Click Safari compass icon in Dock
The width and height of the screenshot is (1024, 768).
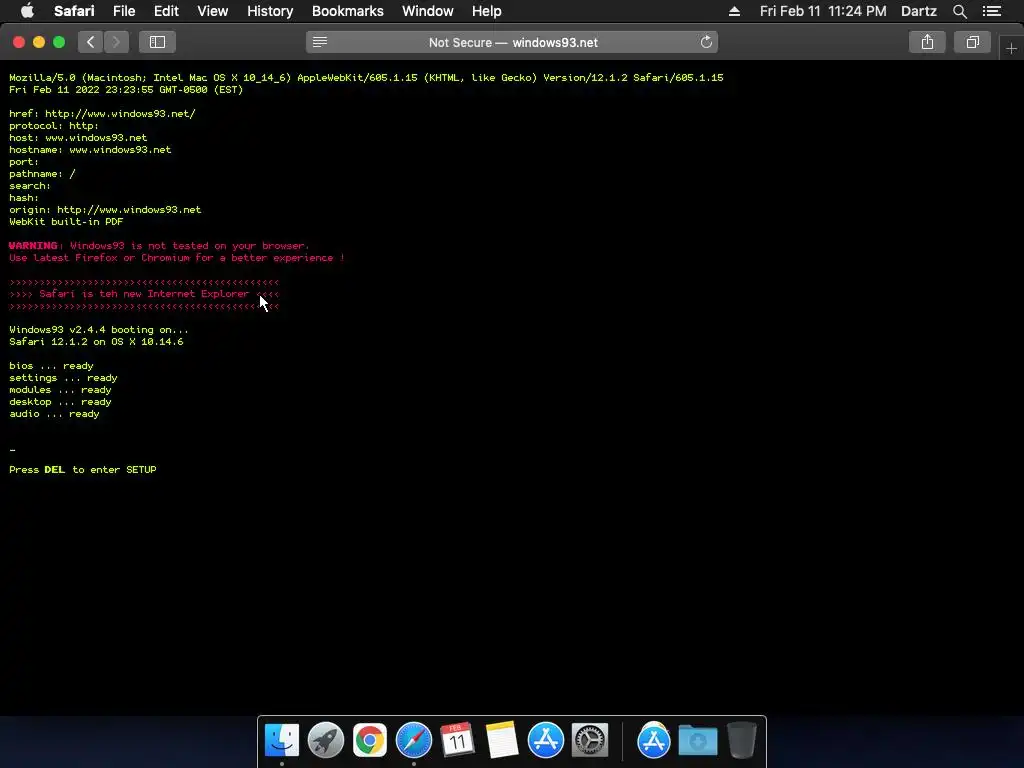[414, 740]
